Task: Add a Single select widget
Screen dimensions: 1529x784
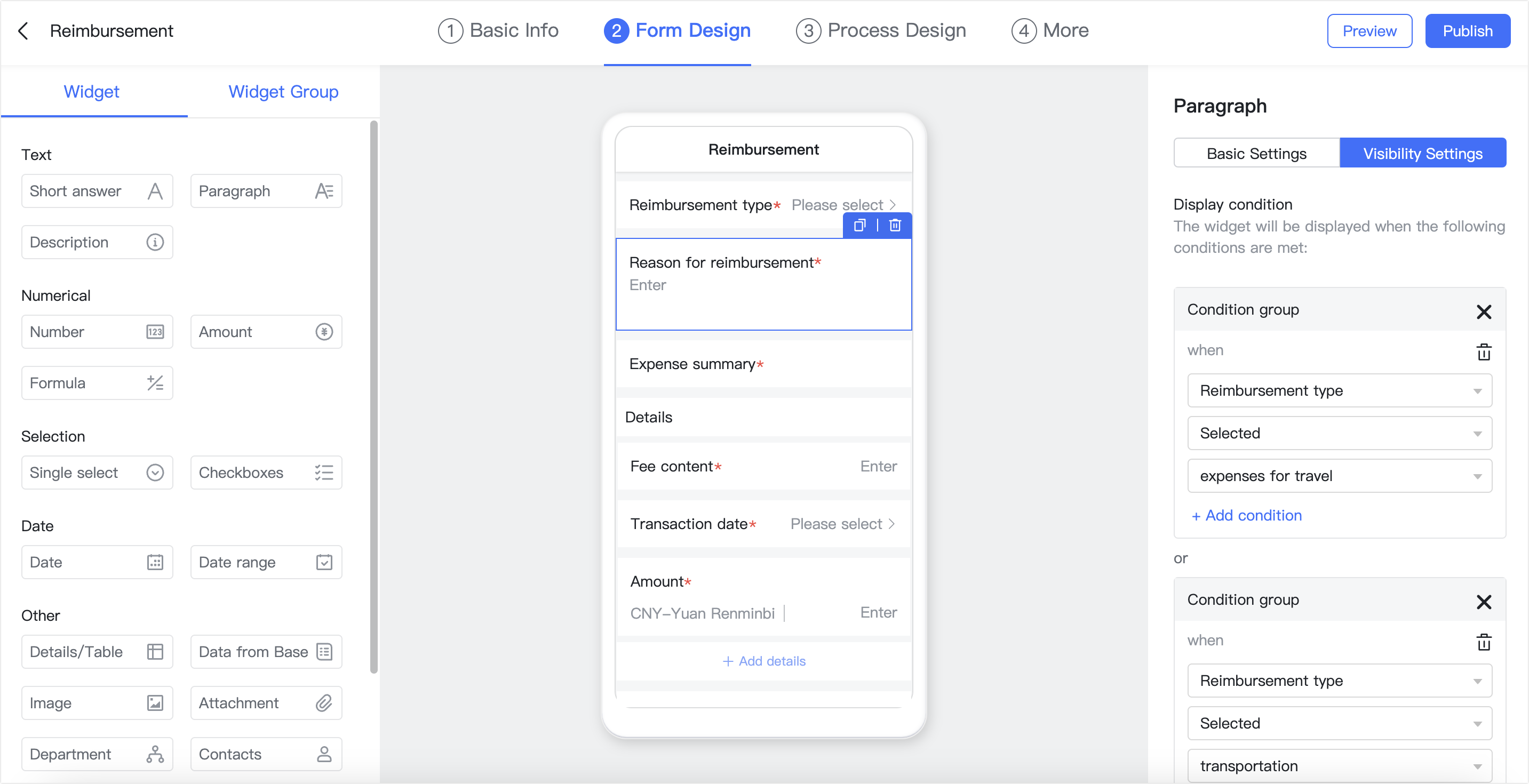Action: point(97,473)
